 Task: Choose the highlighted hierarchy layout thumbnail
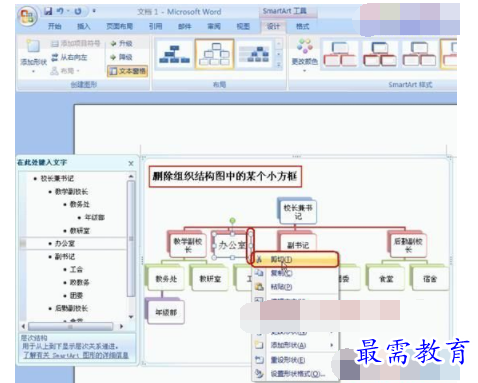[214, 54]
